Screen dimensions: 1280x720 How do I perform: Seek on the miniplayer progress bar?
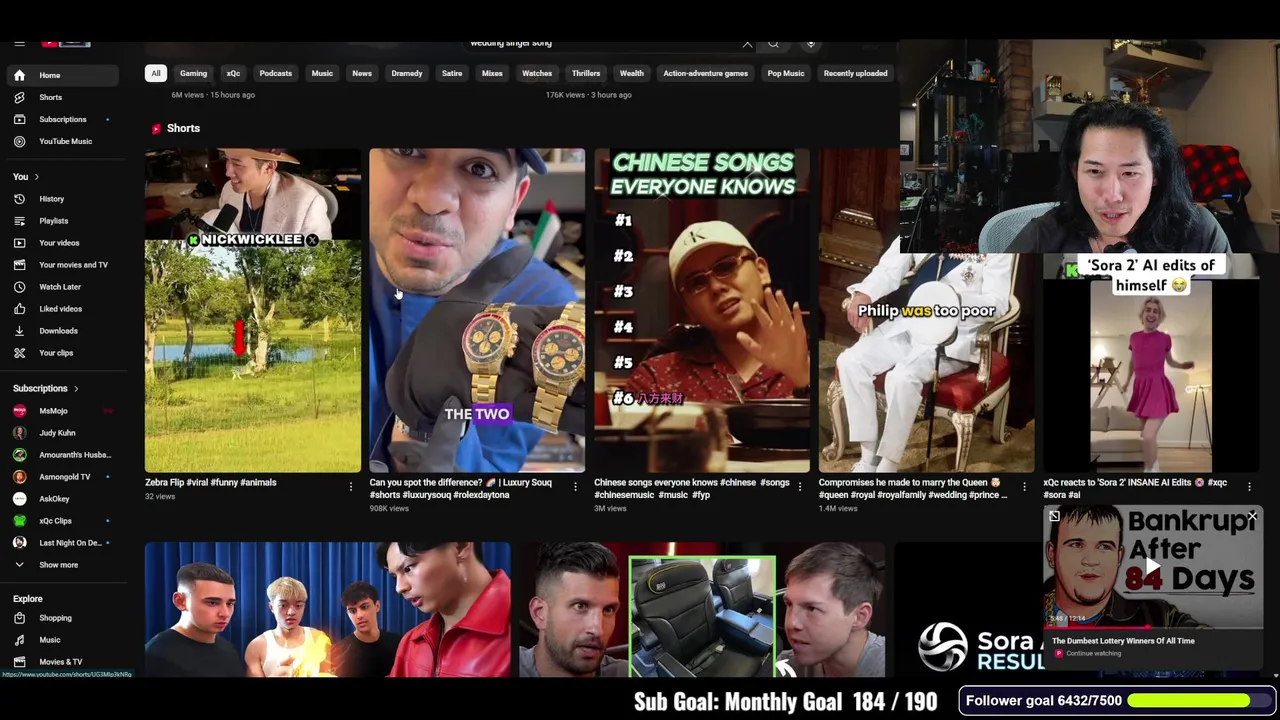coord(1153,628)
